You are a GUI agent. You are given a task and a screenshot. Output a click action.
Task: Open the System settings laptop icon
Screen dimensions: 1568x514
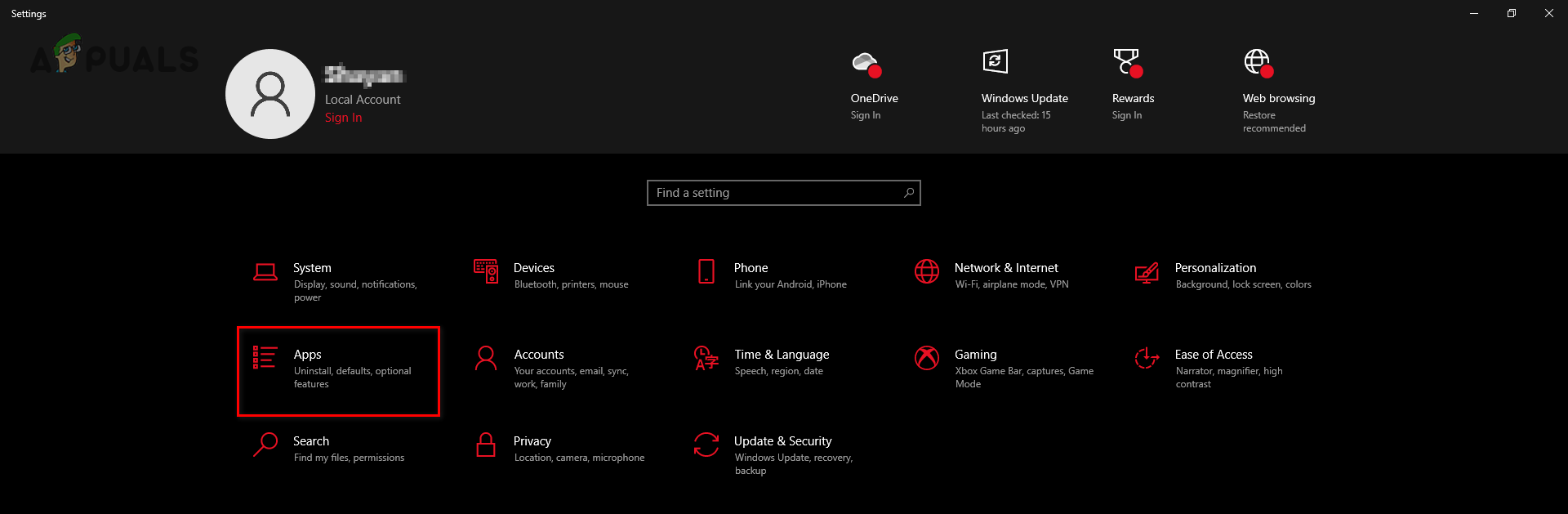pyautogui.click(x=265, y=272)
